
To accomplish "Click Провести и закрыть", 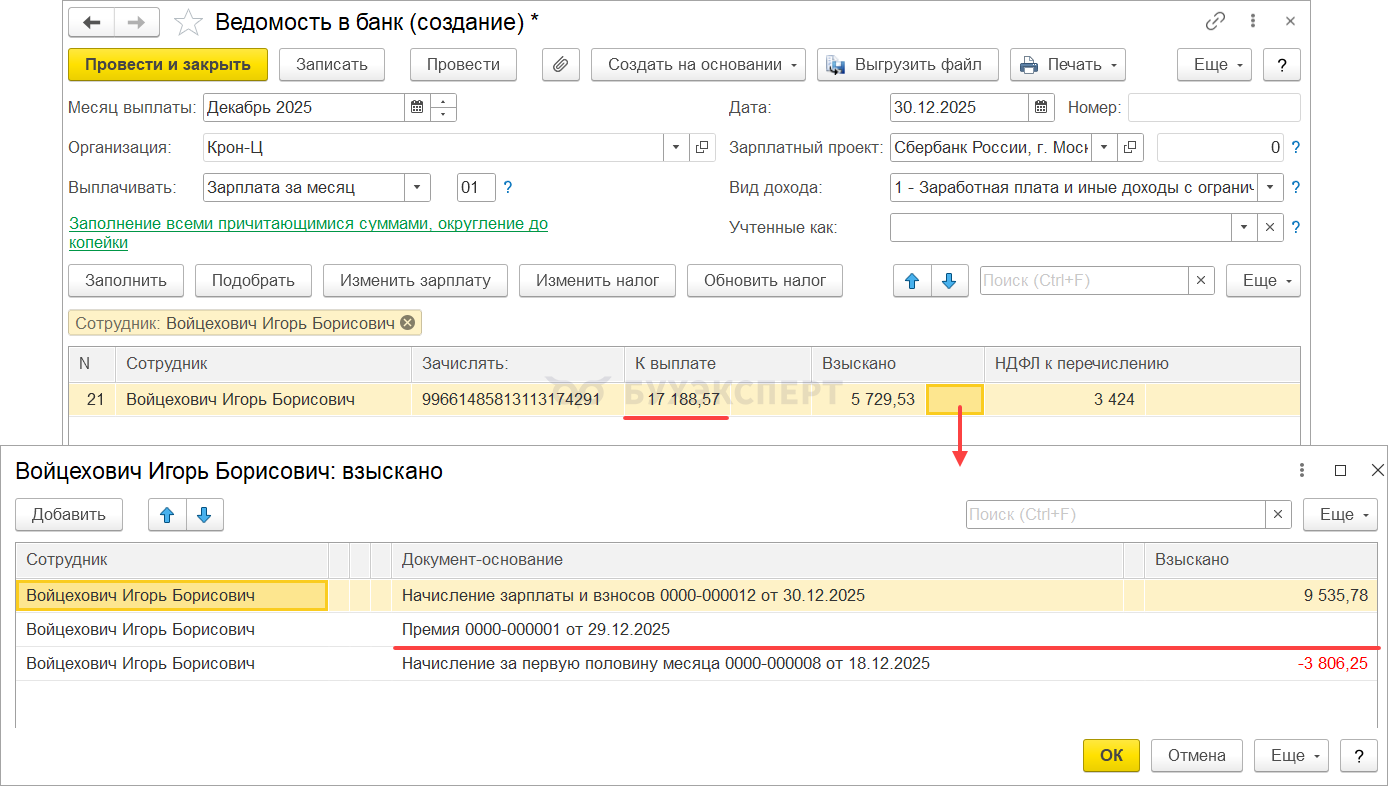I will tap(168, 64).
